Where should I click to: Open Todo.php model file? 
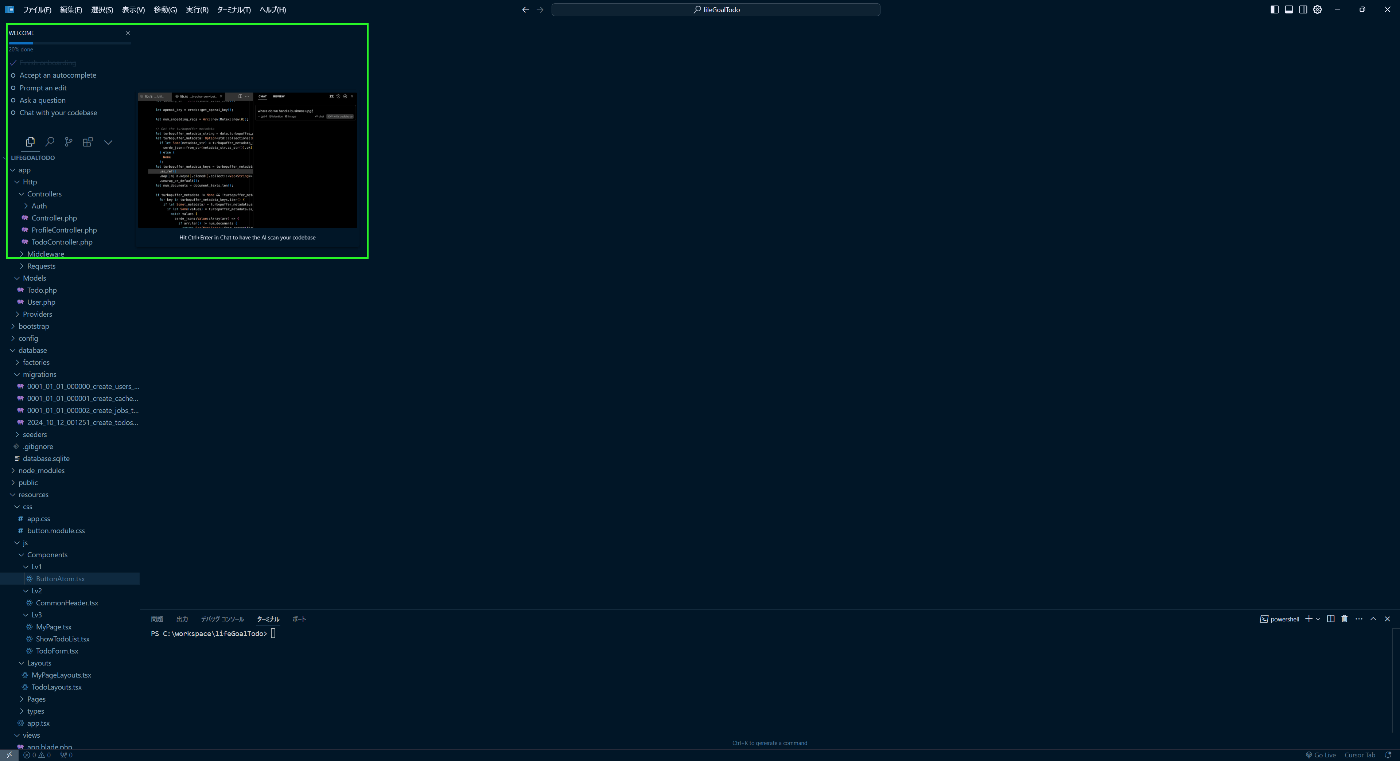tap(42, 290)
